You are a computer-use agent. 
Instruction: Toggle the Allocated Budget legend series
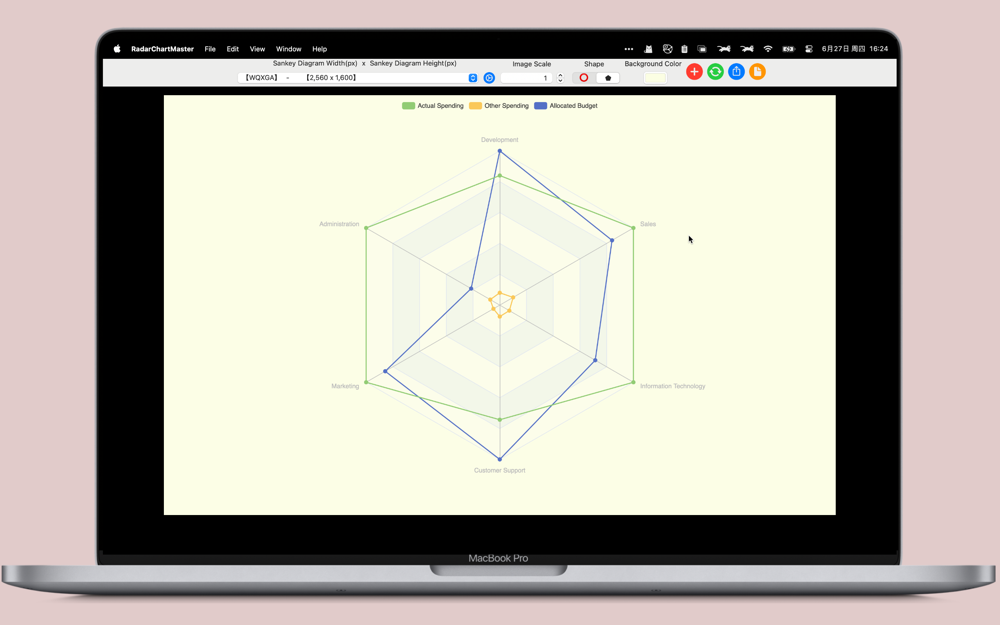pos(566,106)
